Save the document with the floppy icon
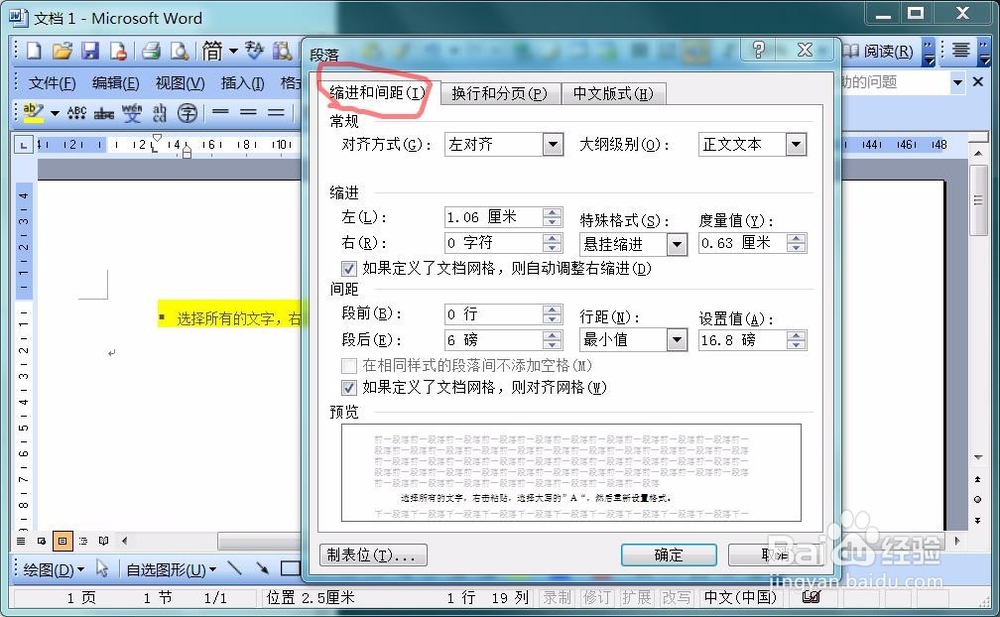This screenshot has width=1000, height=617. [x=90, y=50]
